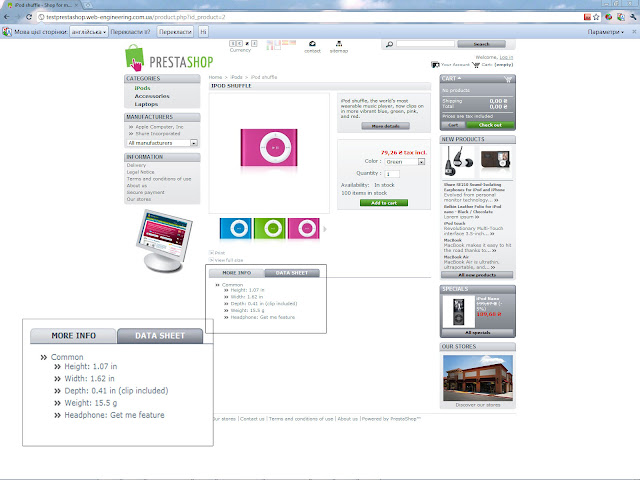Image resolution: width=640 pixels, height=480 pixels.
Task: Open the Apple Computer, Inc manufacturer link
Action: [159, 127]
